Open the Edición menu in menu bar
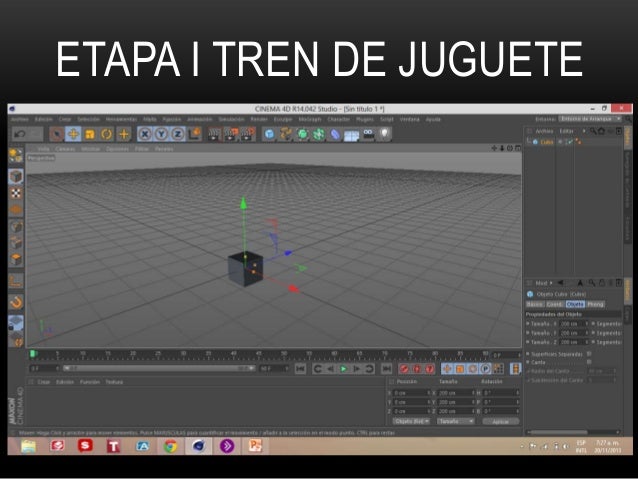638x479 pixels. [x=44, y=119]
